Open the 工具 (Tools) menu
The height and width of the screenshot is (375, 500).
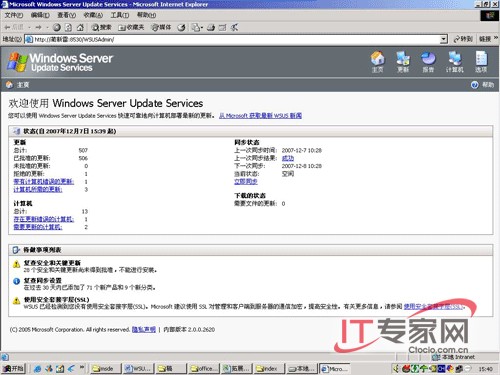[120, 15]
